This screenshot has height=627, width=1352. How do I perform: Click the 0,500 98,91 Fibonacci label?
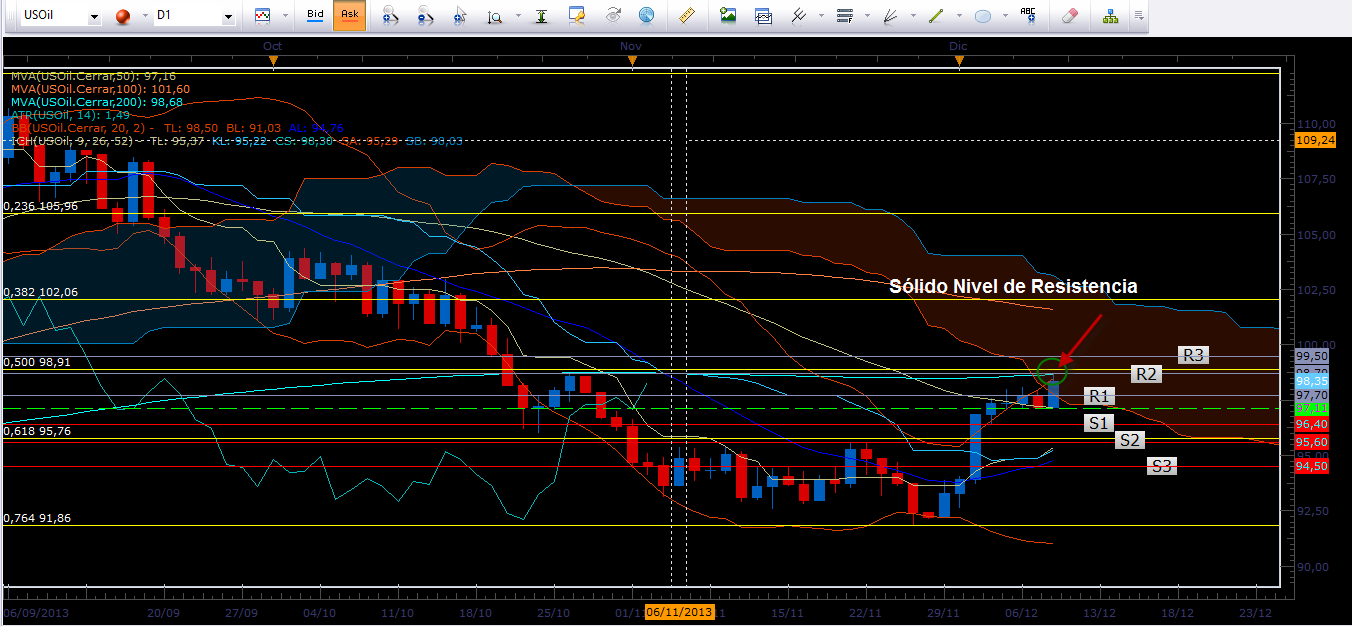[38, 360]
